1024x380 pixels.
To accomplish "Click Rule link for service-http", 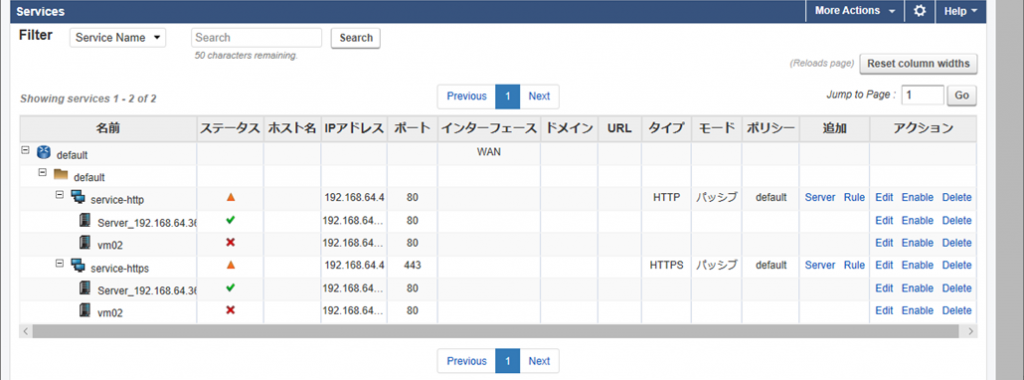I will [x=854, y=197].
